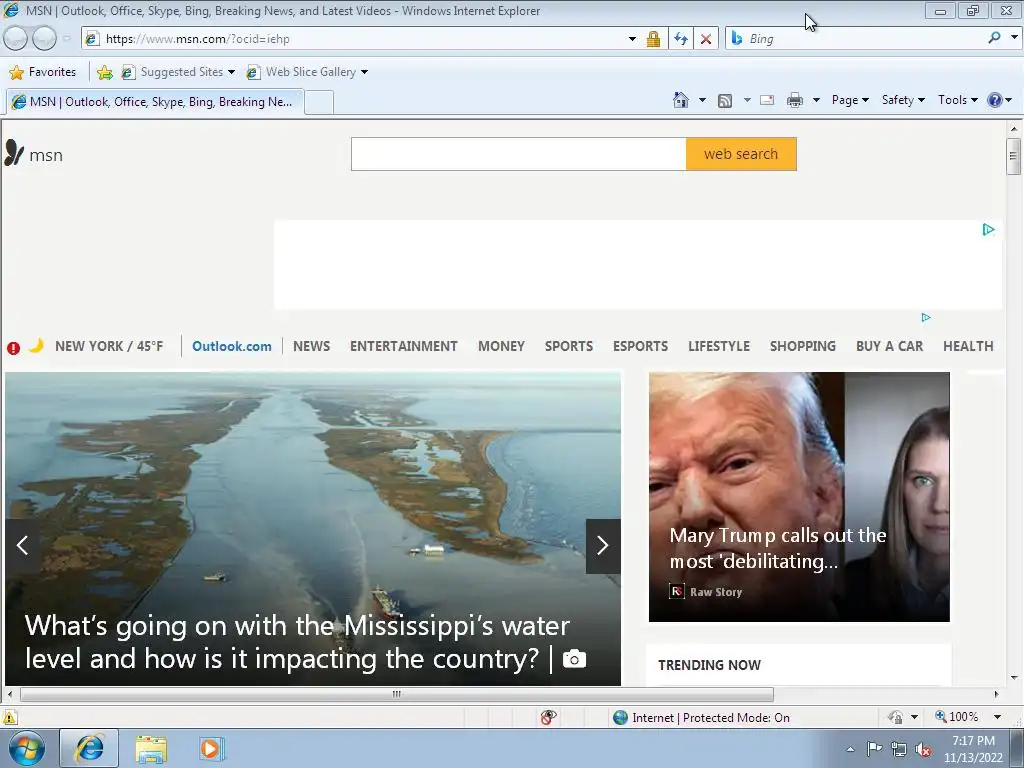Show next slide with right arrow
This screenshot has width=1024, height=768.
tap(603, 545)
